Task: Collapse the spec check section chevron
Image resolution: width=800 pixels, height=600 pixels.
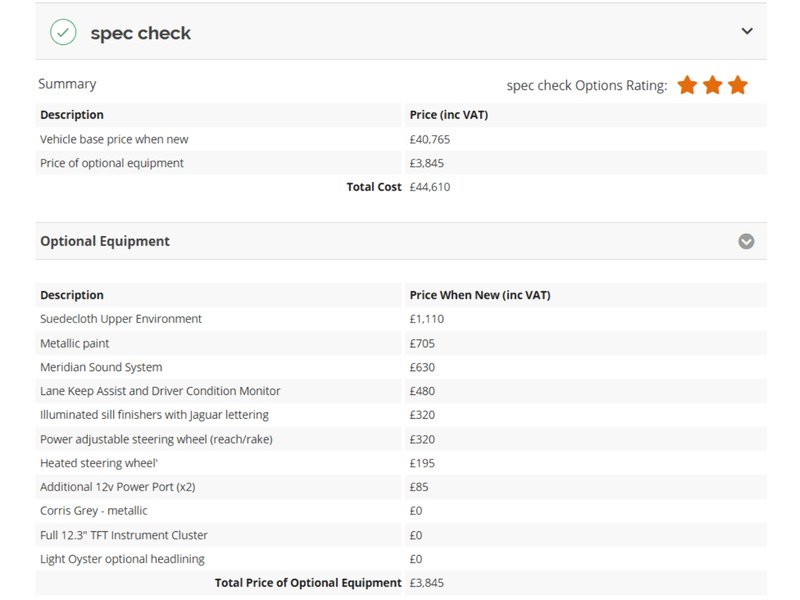Action: [x=746, y=31]
